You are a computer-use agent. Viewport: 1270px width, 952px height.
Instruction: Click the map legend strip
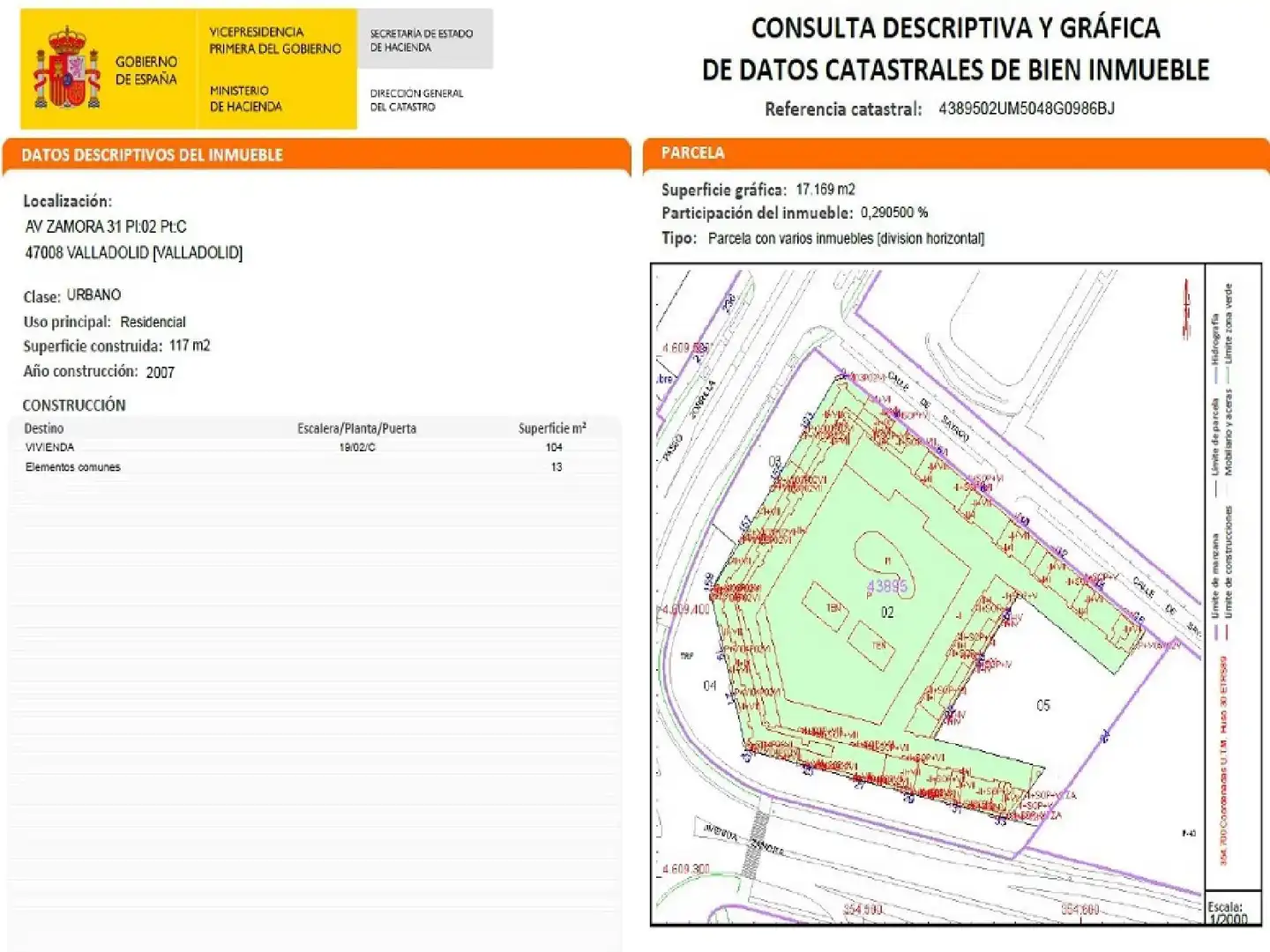1233,577
